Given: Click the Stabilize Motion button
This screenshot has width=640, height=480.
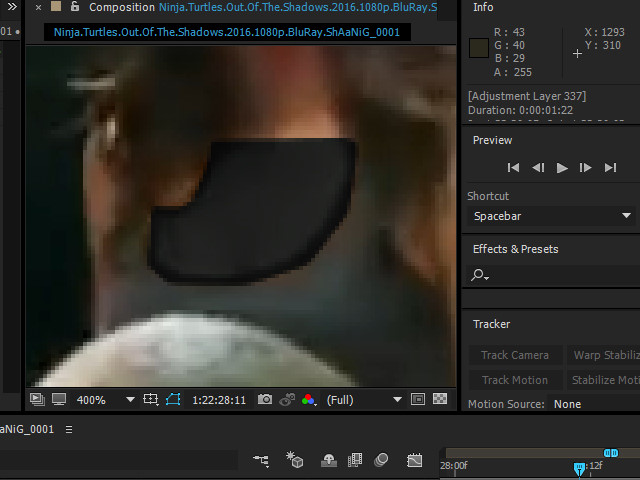Looking at the screenshot, I should point(604,380).
